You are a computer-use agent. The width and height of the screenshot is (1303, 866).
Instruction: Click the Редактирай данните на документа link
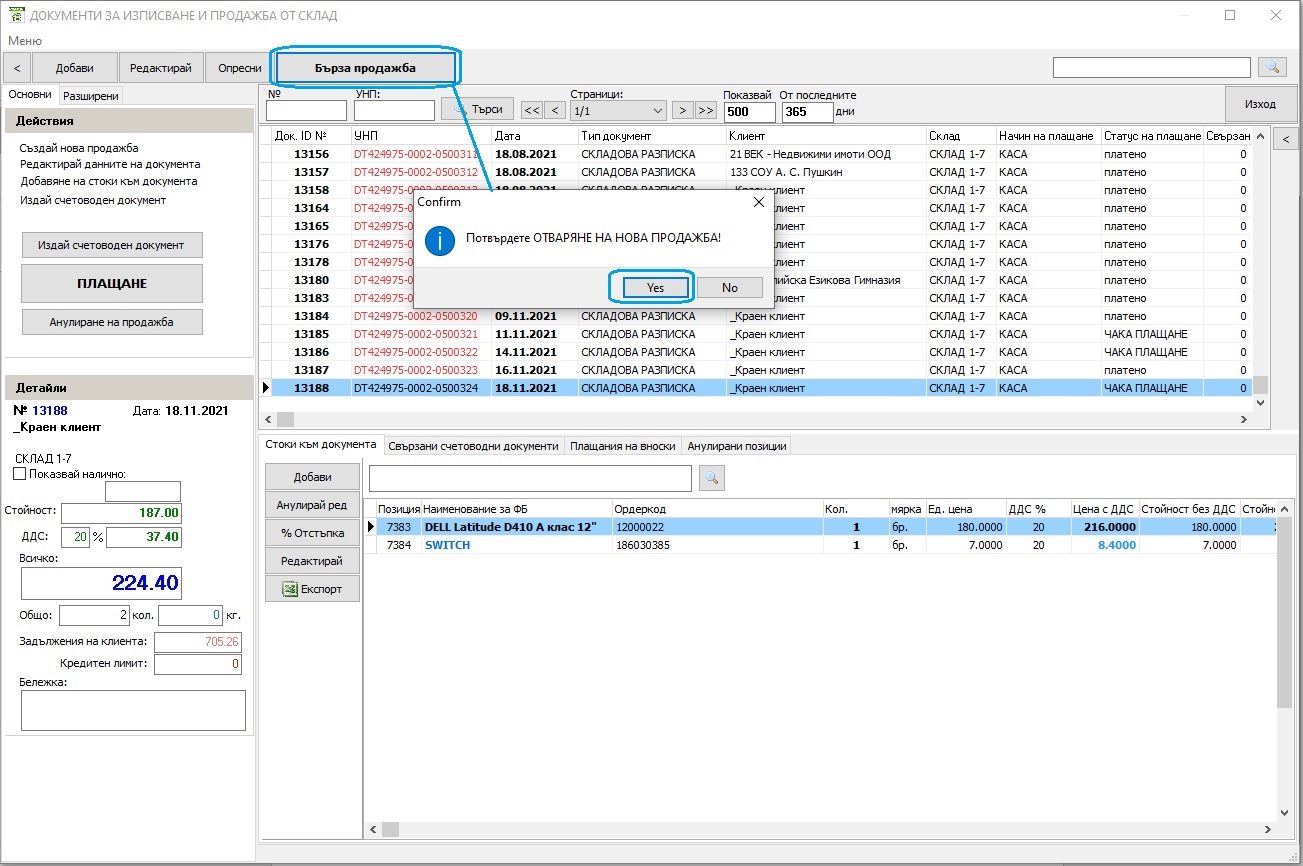[x=110, y=164]
